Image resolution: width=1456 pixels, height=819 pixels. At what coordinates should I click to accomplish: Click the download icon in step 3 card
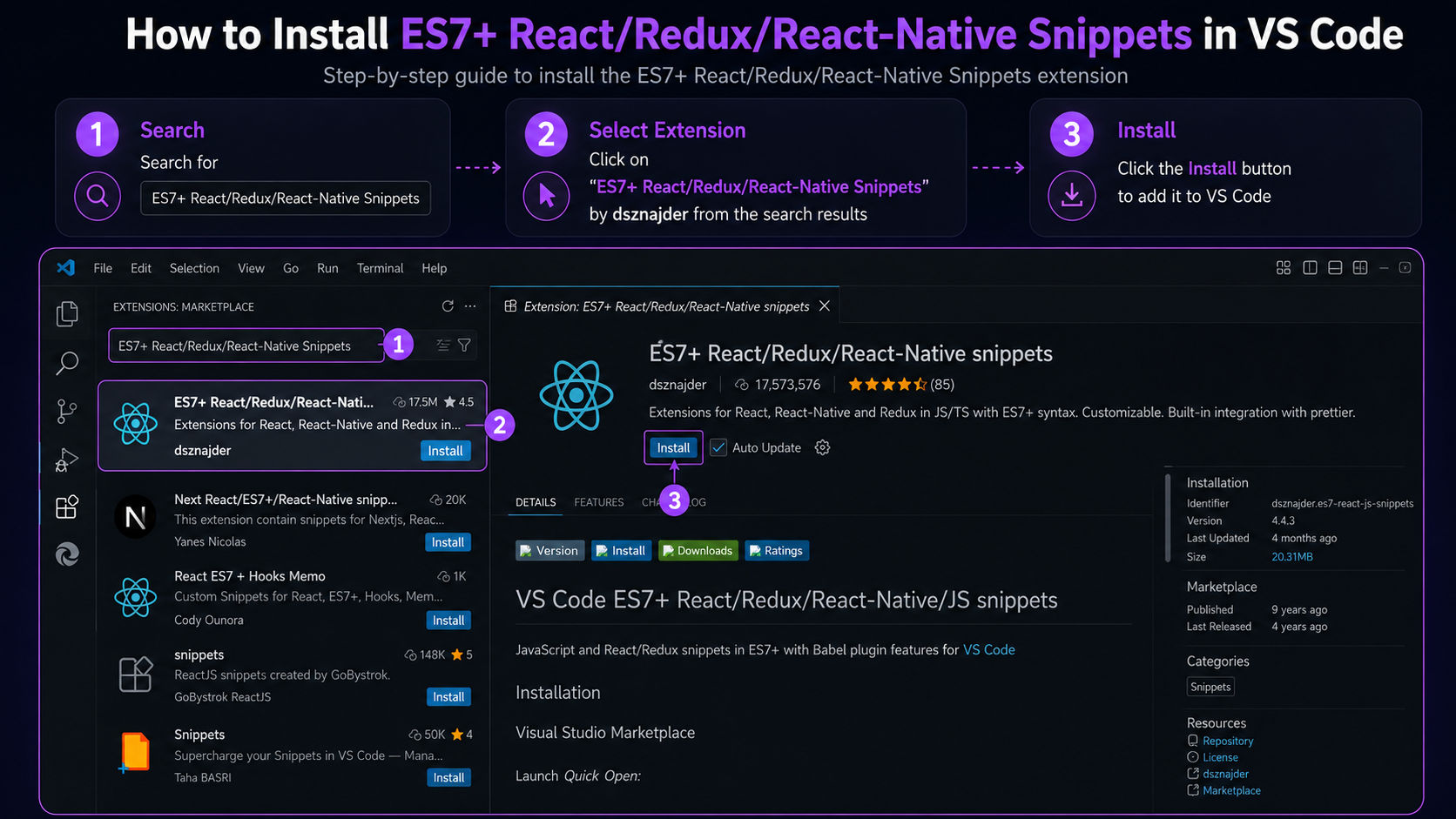(1072, 195)
